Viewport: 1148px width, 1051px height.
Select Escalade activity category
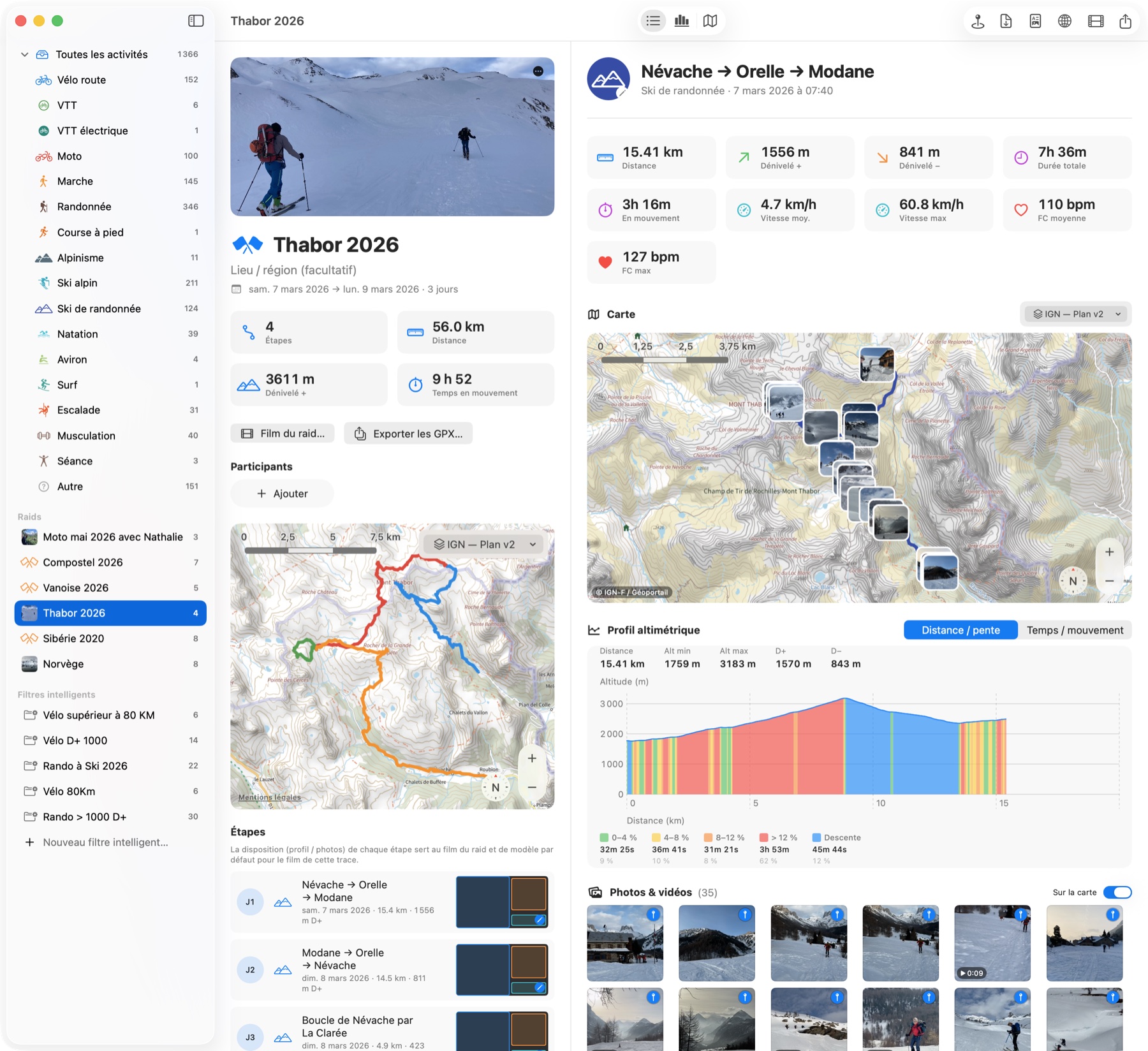click(110, 410)
